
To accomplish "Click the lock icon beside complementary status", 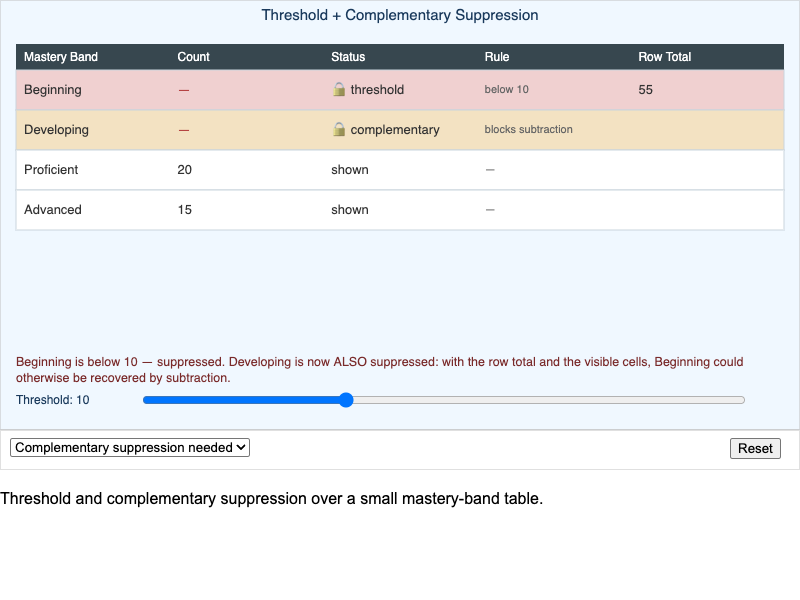I will click(x=339, y=130).
